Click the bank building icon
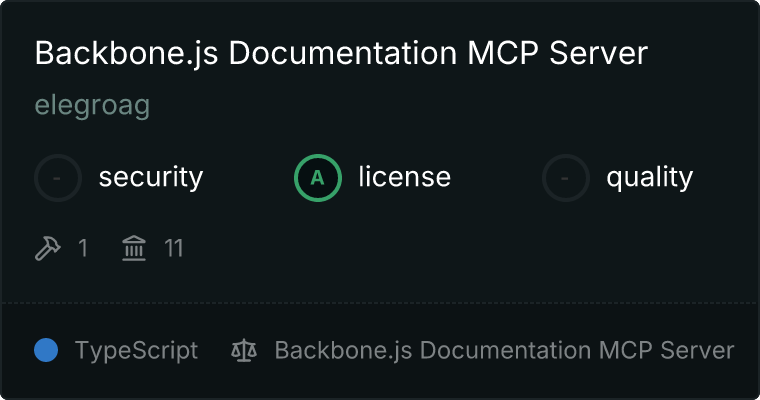Viewport: 760px width, 400px height. click(134, 248)
